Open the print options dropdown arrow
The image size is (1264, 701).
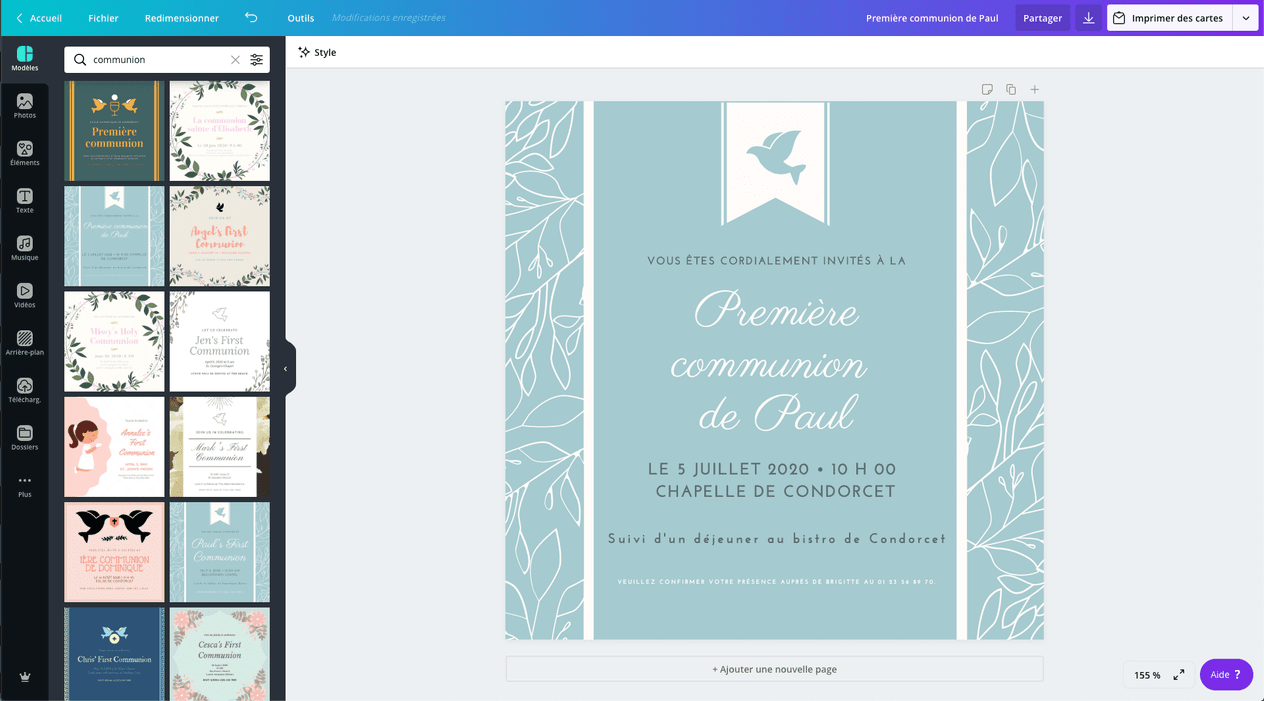(x=1245, y=18)
